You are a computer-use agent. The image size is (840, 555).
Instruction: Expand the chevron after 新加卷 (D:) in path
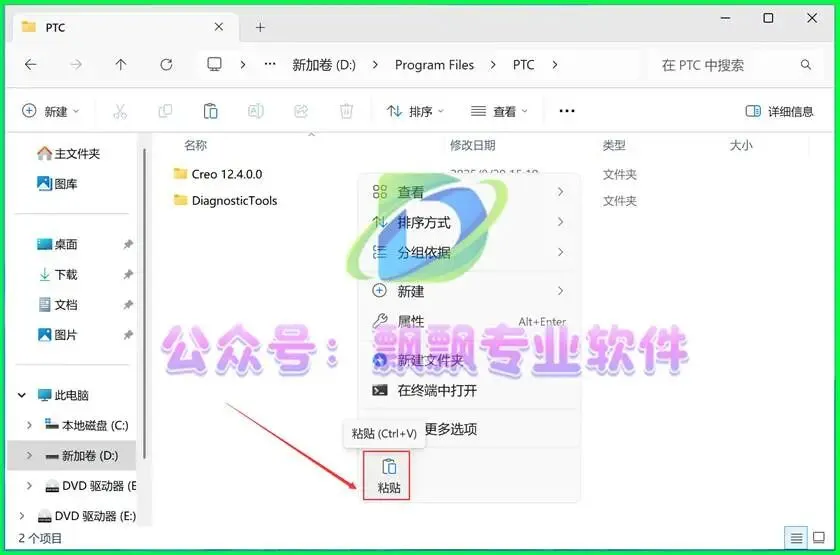(x=376, y=65)
